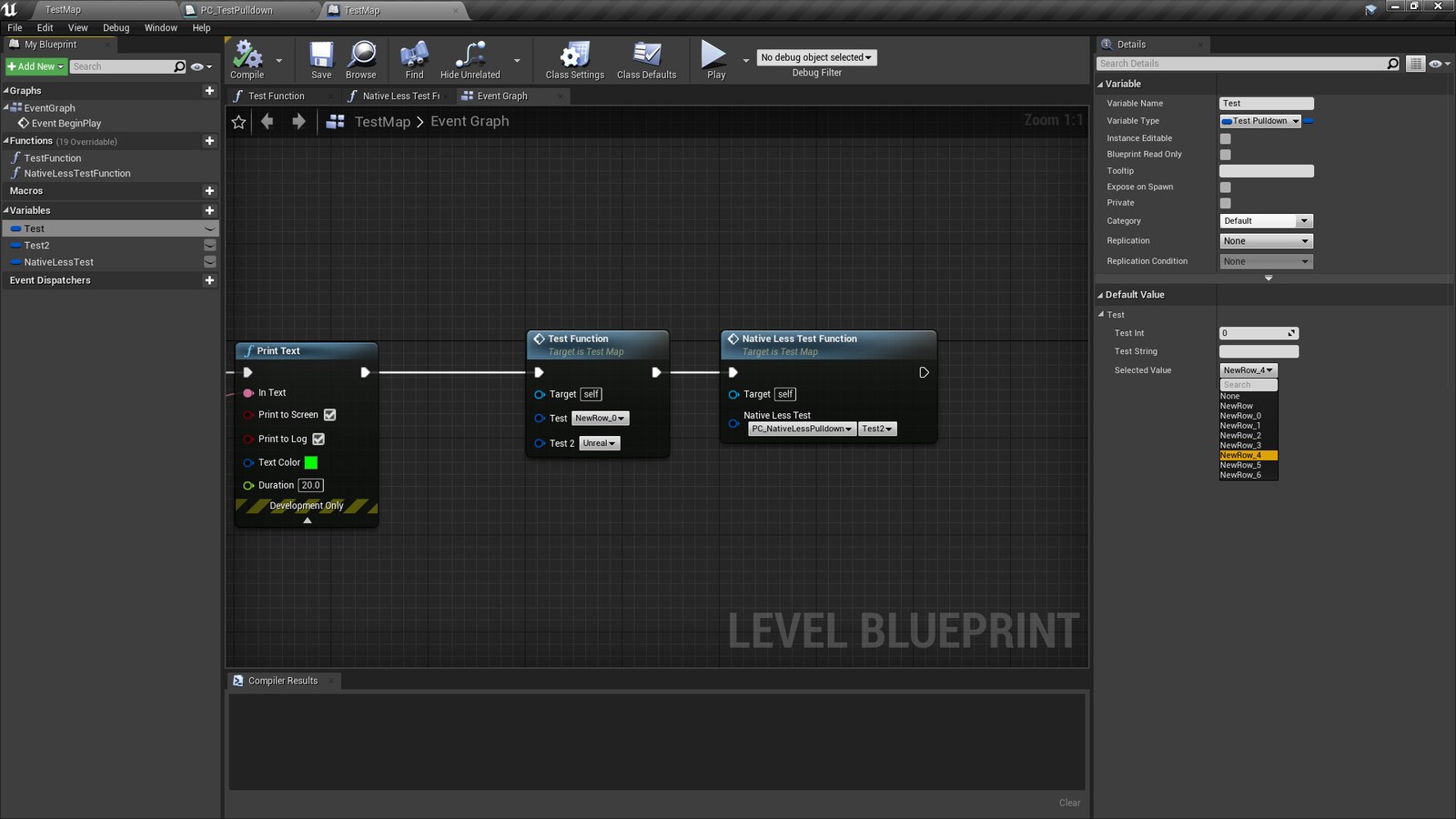Screen dimensions: 1456x819
Task: Uncheck Print to Screen checkbox
Action: (x=330, y=415)
